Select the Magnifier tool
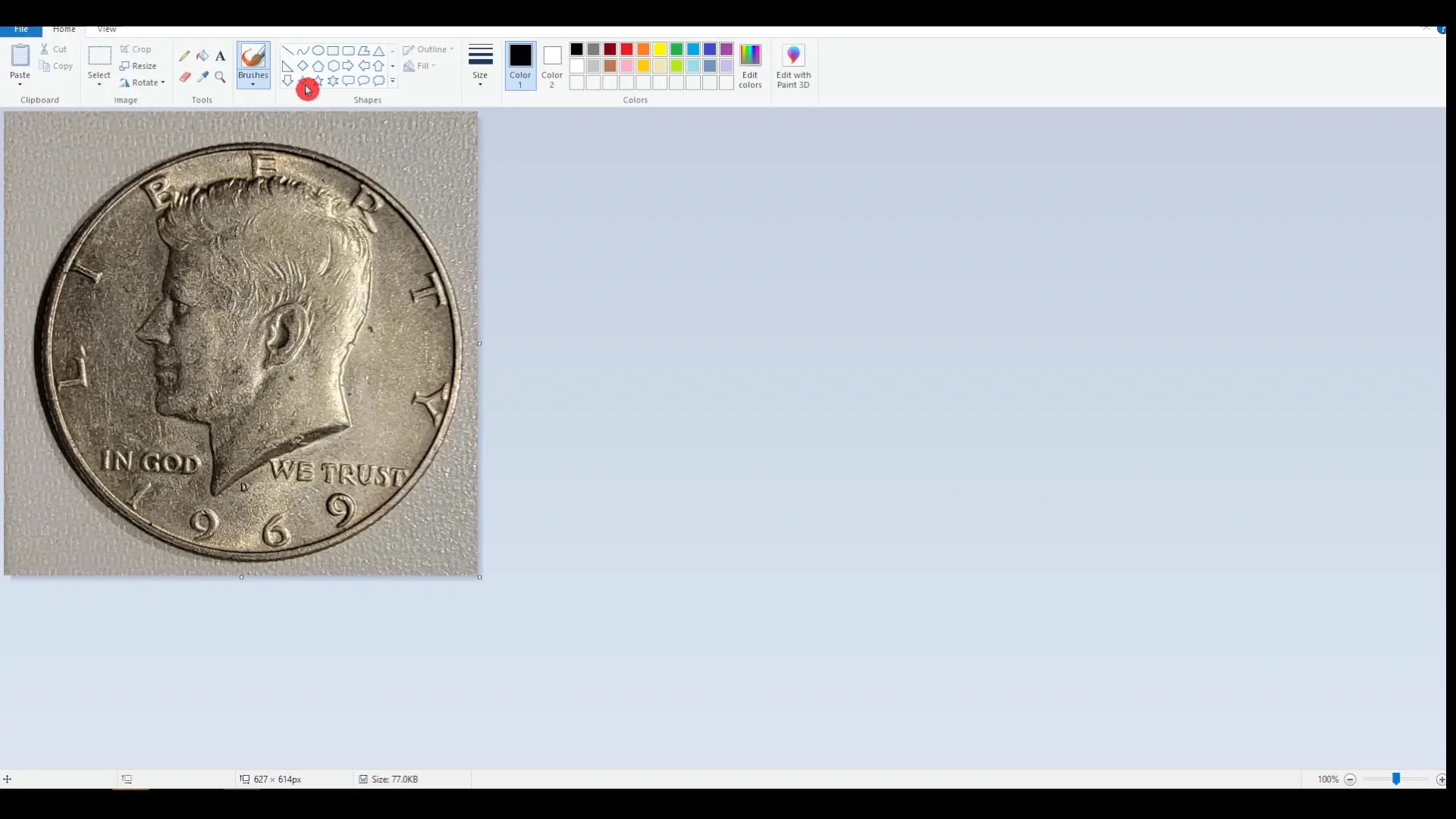This screenshot has width=1456, height=819. [220, 77]
